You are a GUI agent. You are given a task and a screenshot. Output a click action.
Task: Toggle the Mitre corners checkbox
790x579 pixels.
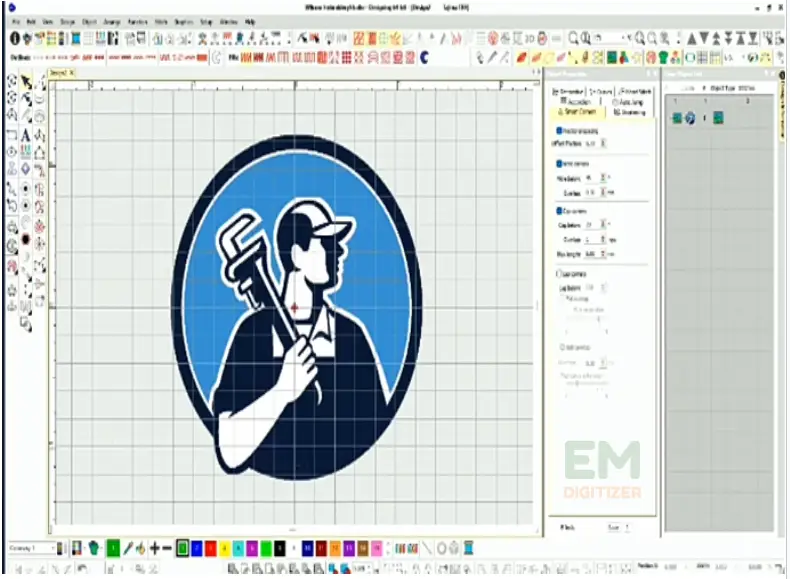(559, 163)
